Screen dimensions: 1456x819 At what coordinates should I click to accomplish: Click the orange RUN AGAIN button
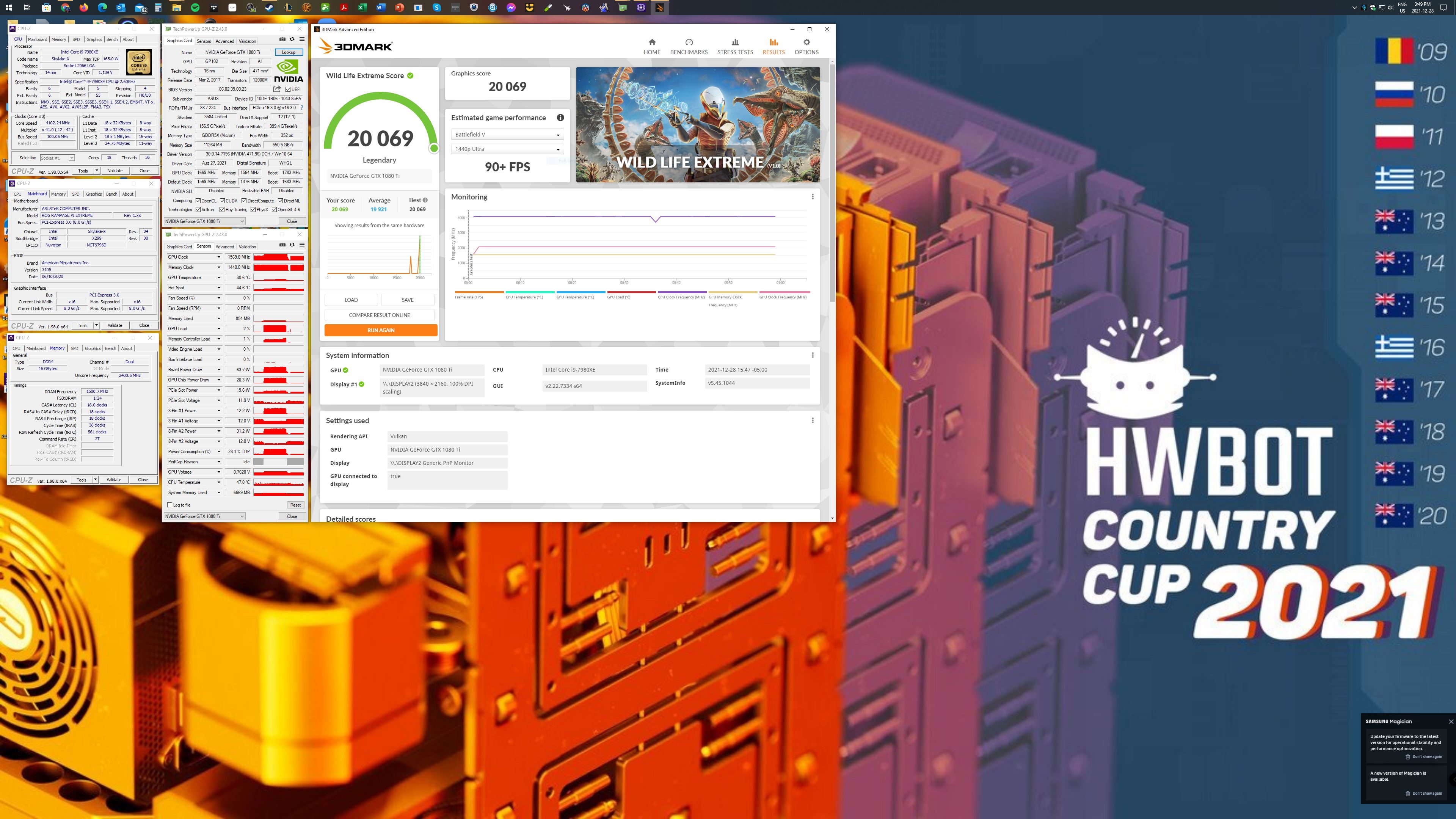click(x=380, y=330)
